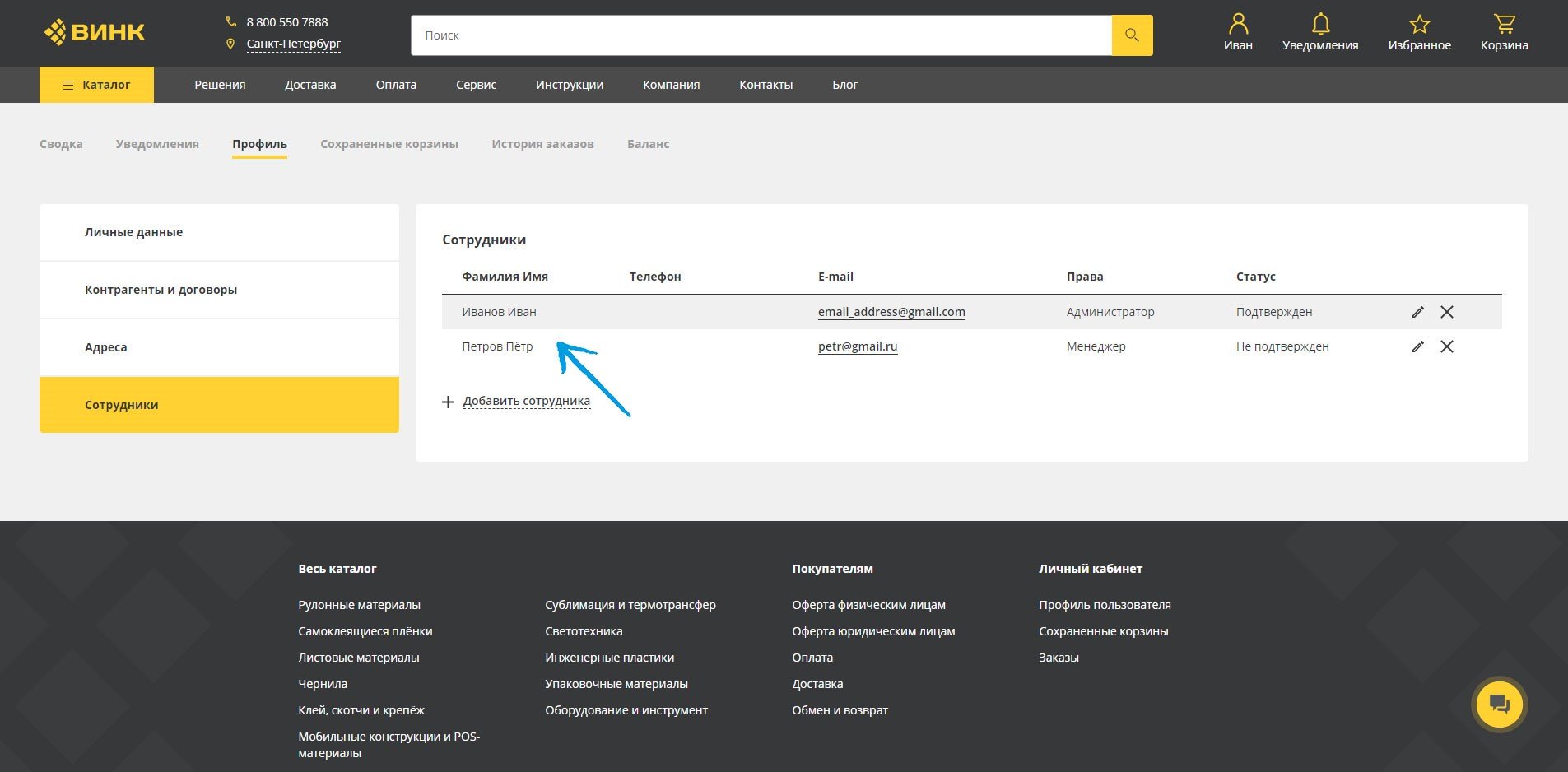Delete employee Петров Пётр with X icon
The height and width of the screenshot is (772, 1568).
click(x=1447, y=346)
